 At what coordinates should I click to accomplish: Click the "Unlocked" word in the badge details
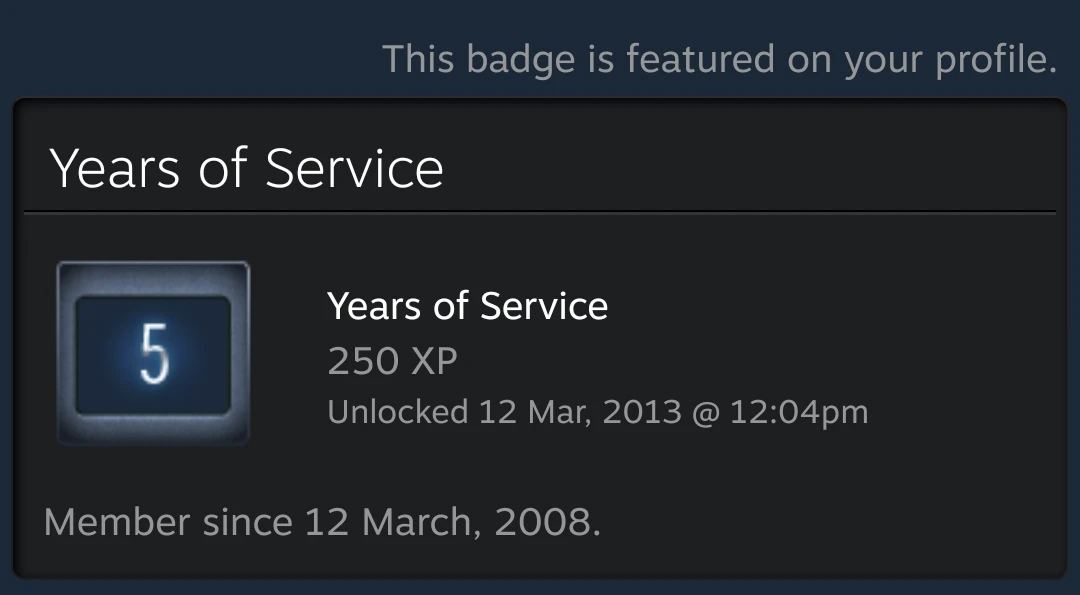(x=397, y=412)
